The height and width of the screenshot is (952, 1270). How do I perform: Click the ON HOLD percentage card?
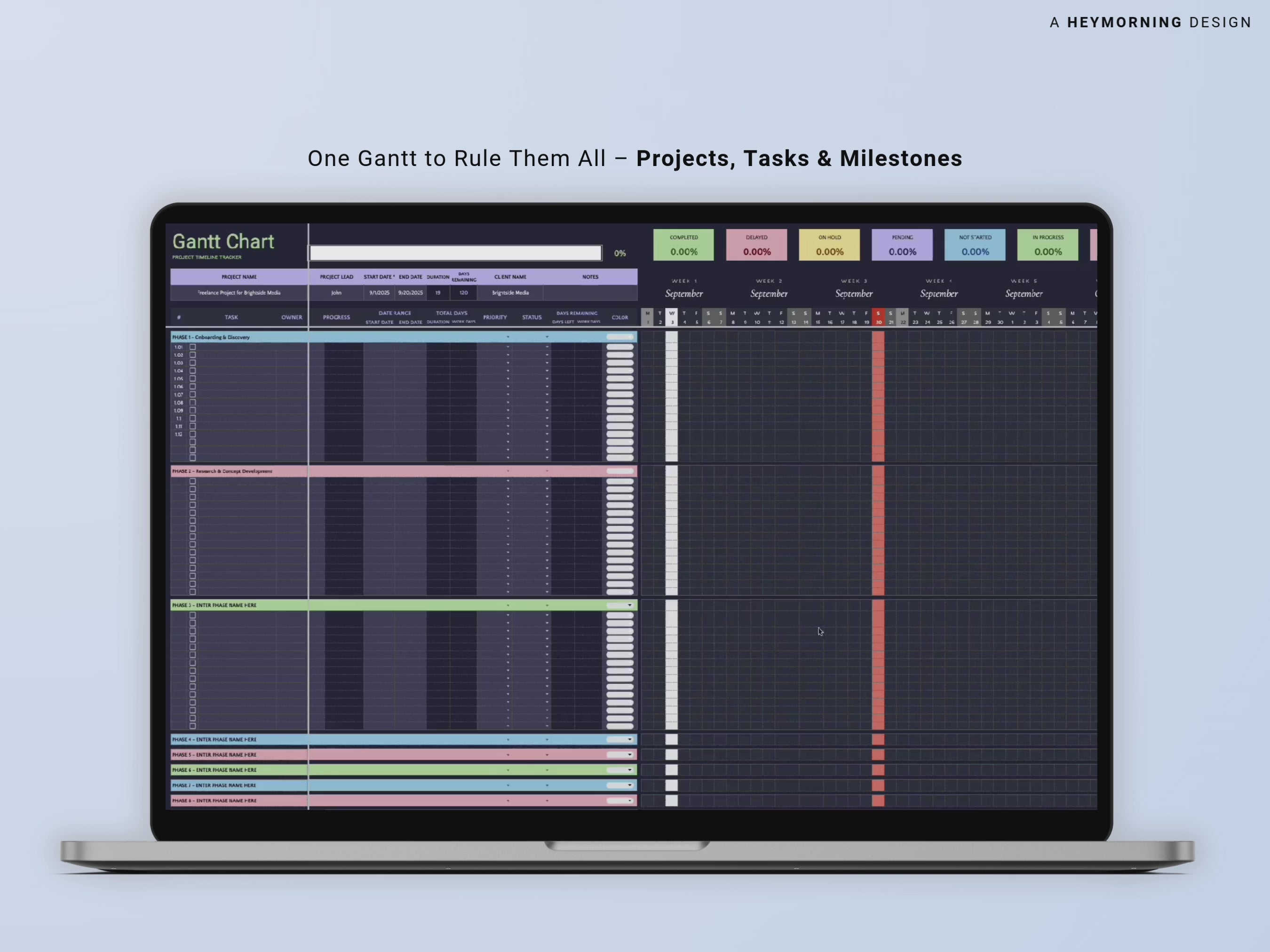pyautogui.click(x=829, y=245)
